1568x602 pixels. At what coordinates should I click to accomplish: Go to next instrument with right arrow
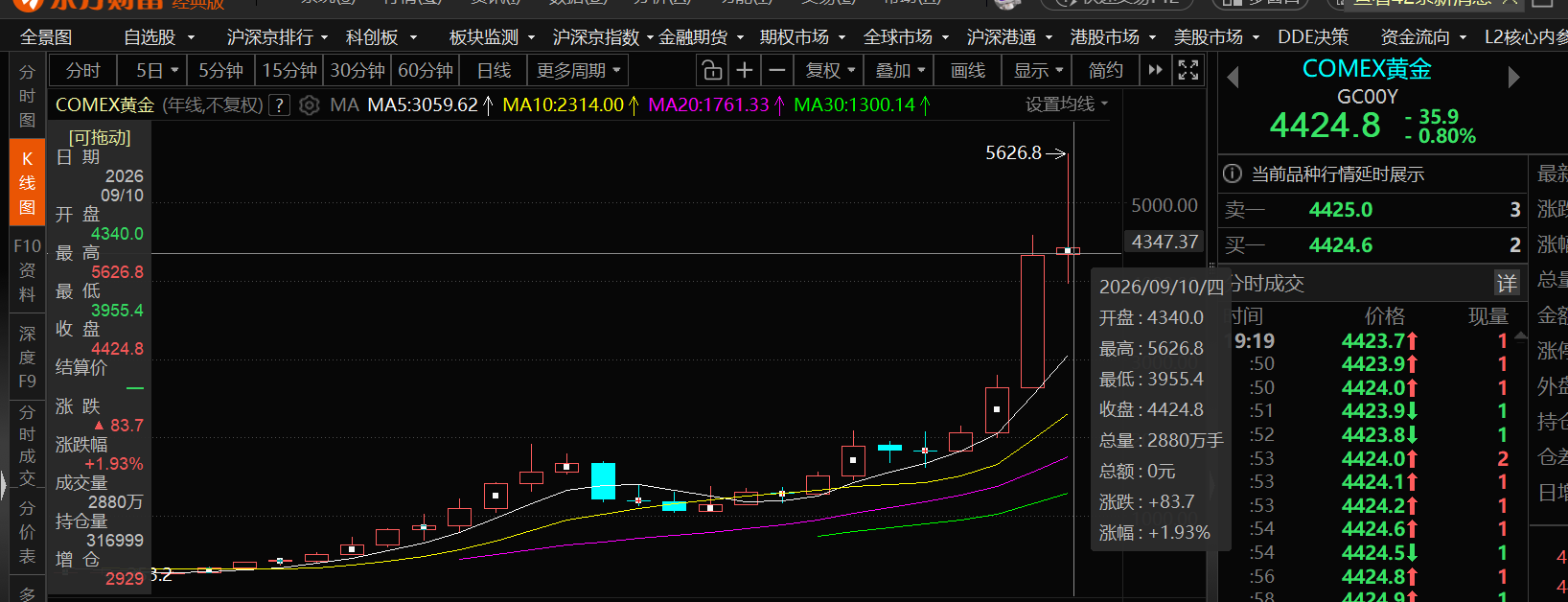click(1513, 78)
